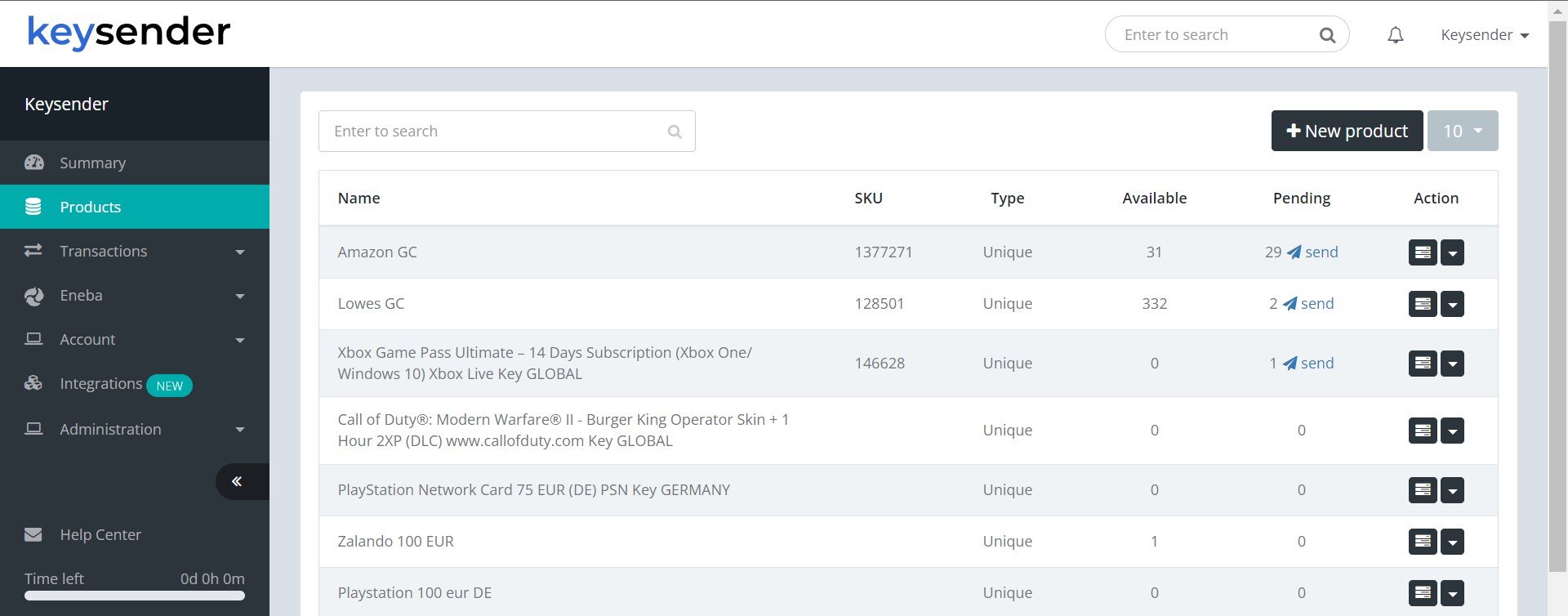Click the Time left progress bar

click(x=135, y=596)
